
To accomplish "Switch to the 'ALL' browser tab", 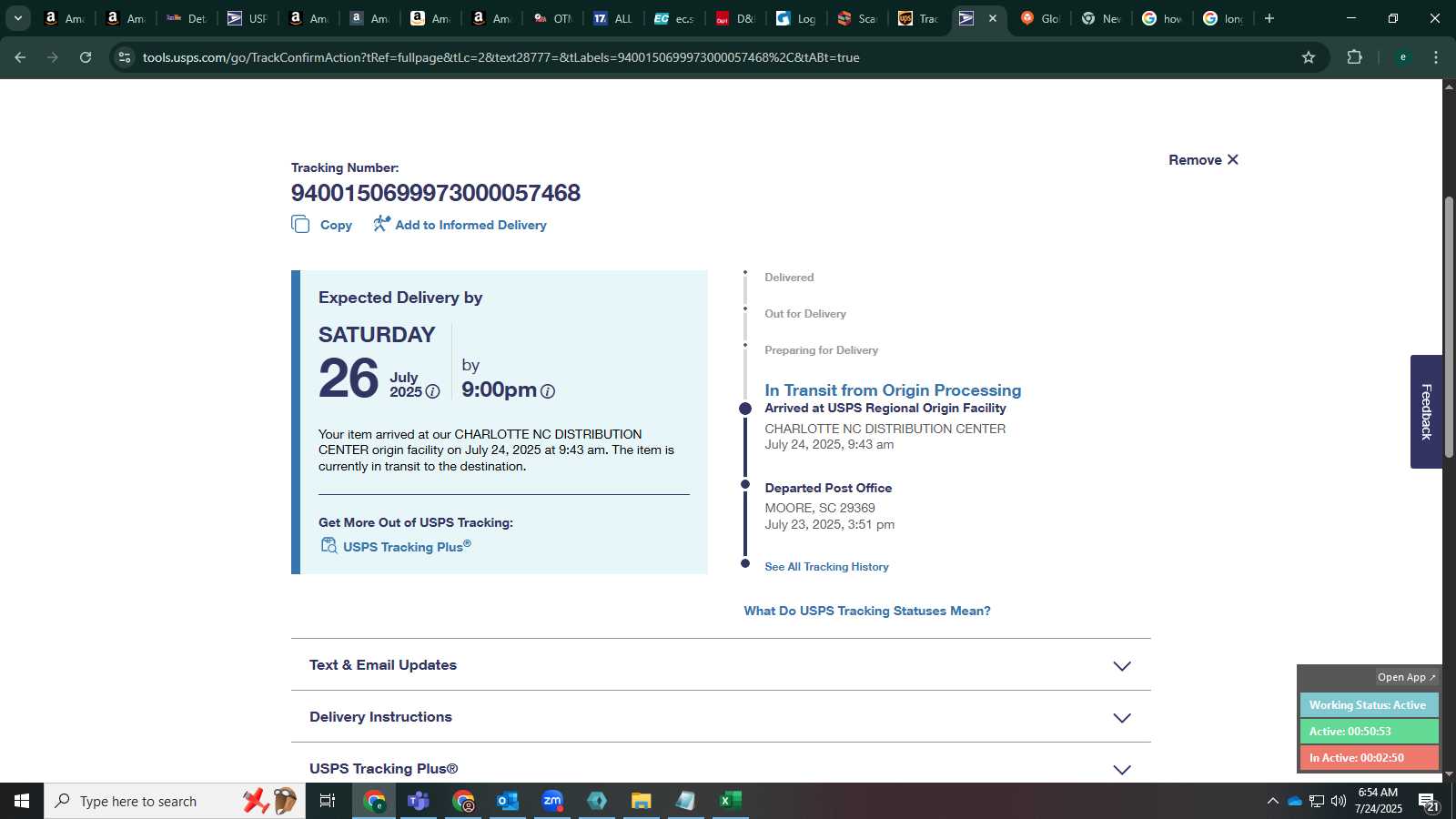I will [614, 18].
